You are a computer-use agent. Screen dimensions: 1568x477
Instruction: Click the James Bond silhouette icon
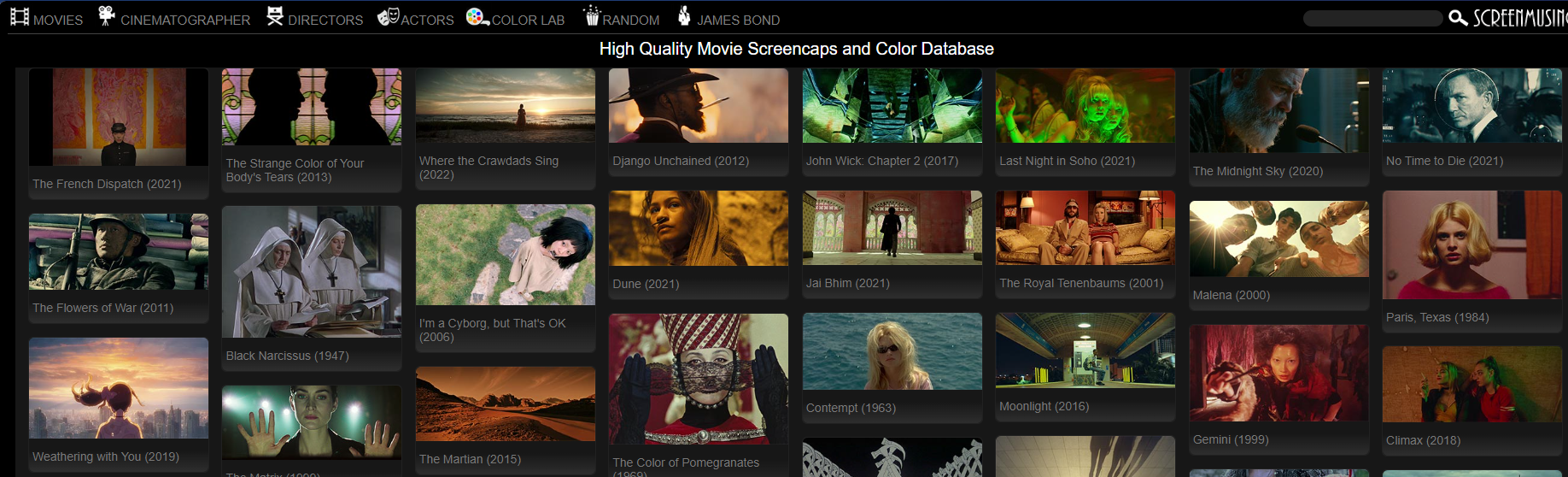click(x=684, y=16)
